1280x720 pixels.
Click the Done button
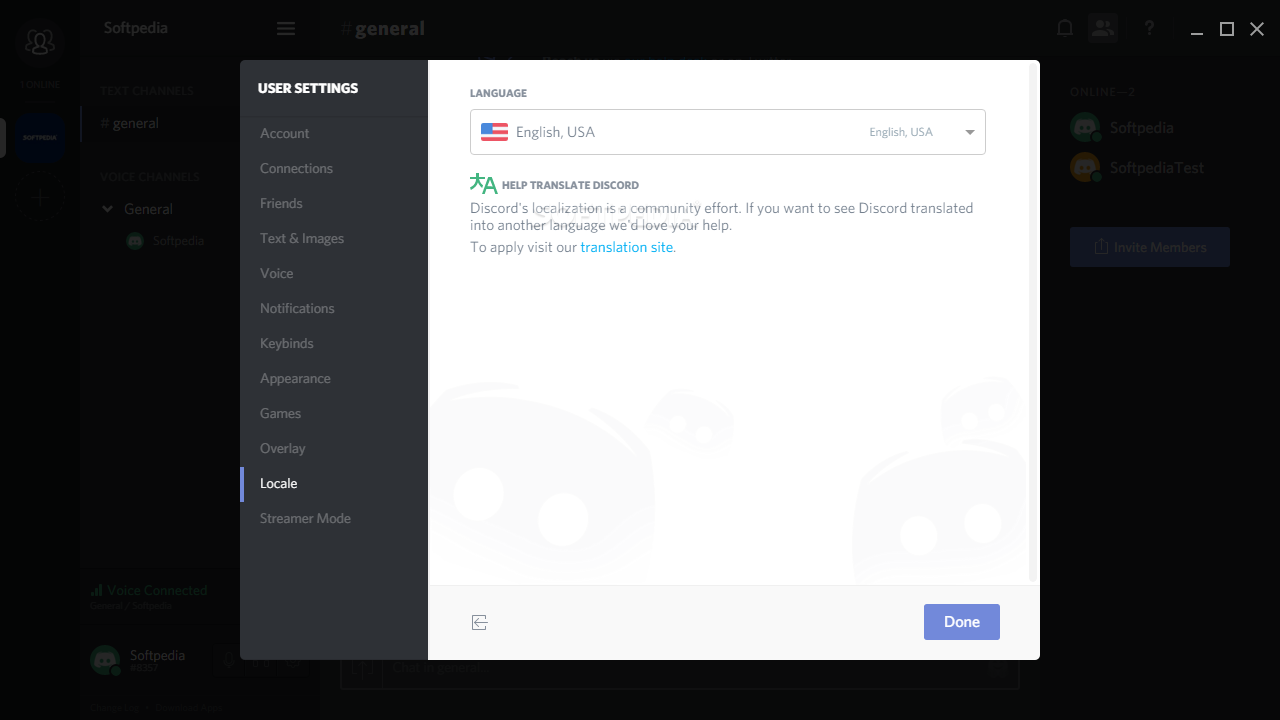tap(962, 622)
